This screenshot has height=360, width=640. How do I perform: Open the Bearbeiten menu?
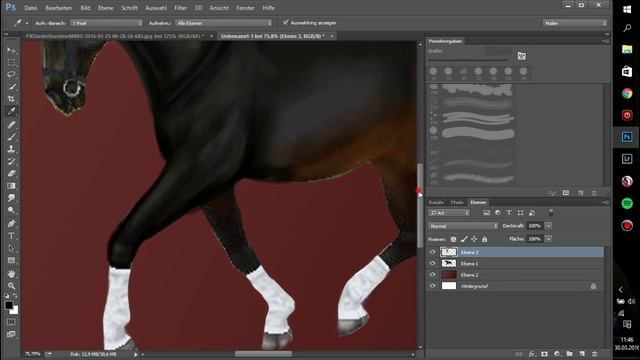(59, 8)
